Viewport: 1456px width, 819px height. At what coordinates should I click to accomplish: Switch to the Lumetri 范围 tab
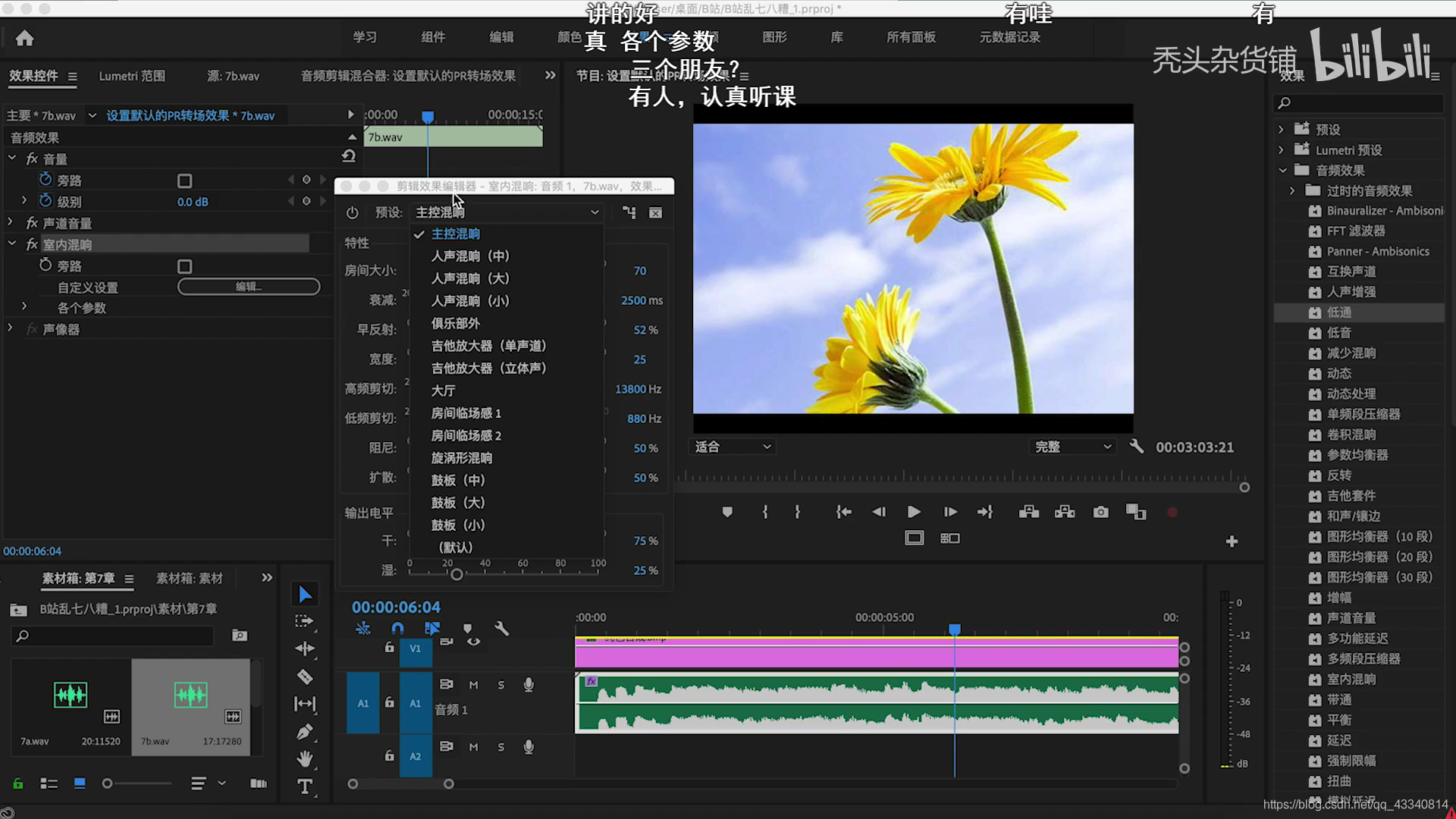[x=132, y=76]
